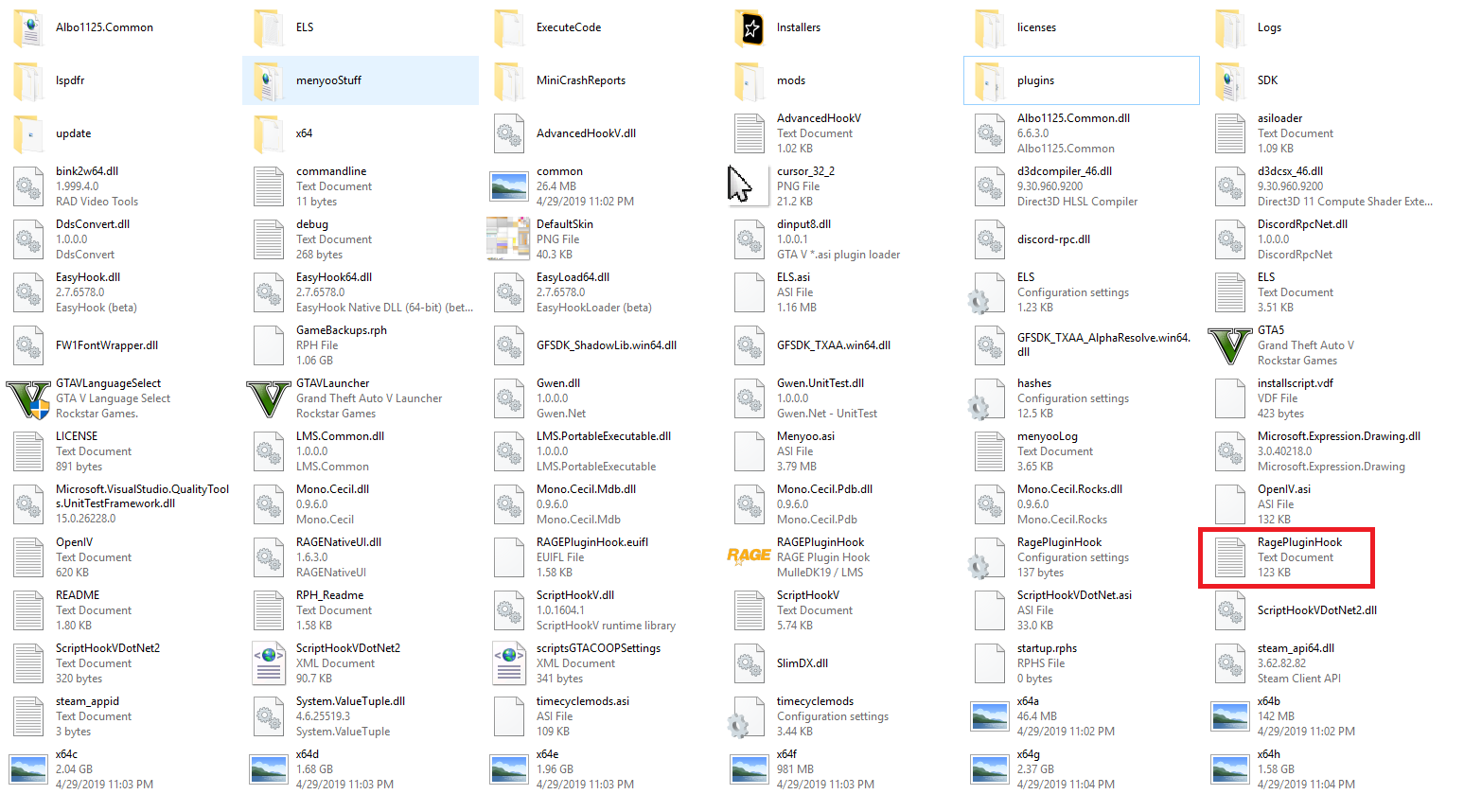Select the menyooLog text document name

[1048, 436]
